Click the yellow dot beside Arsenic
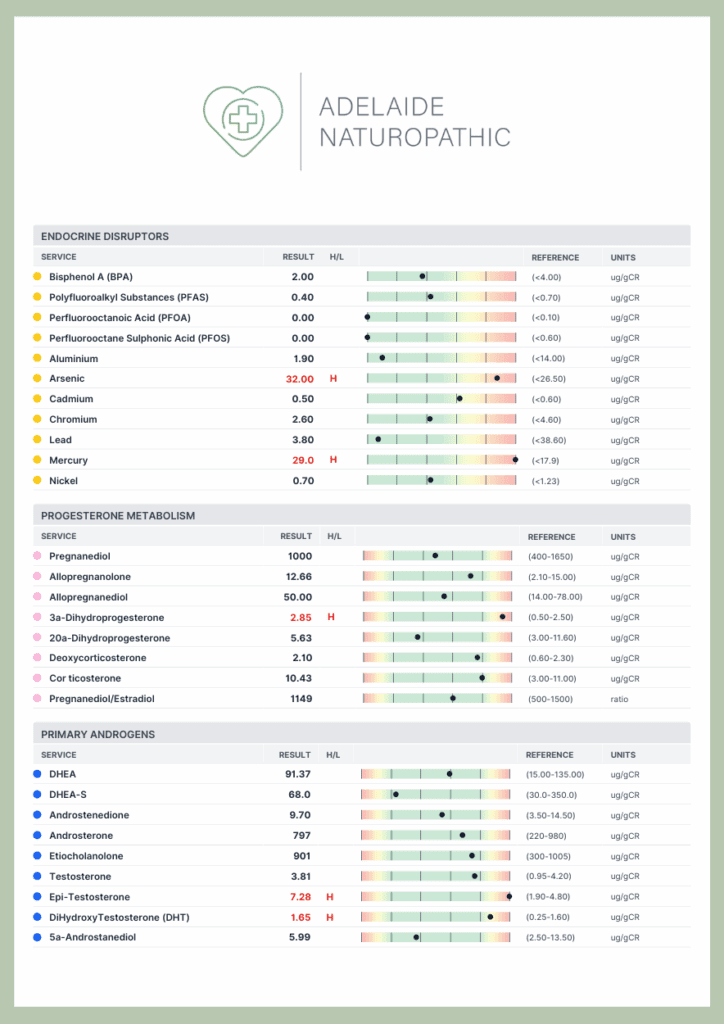Screen dimensions: 724x1024 point(37,379)
